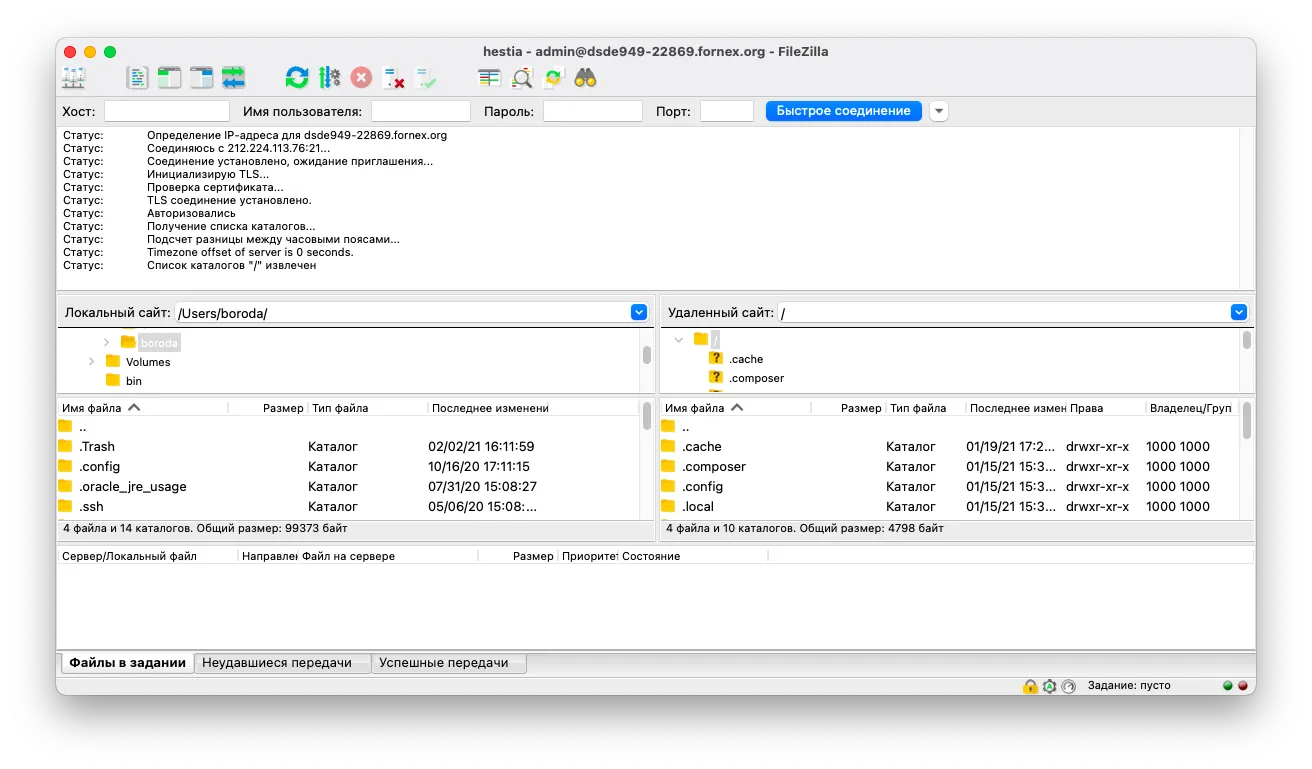
Task: Open the directory listing filters dialog
Action: [489, 77]
